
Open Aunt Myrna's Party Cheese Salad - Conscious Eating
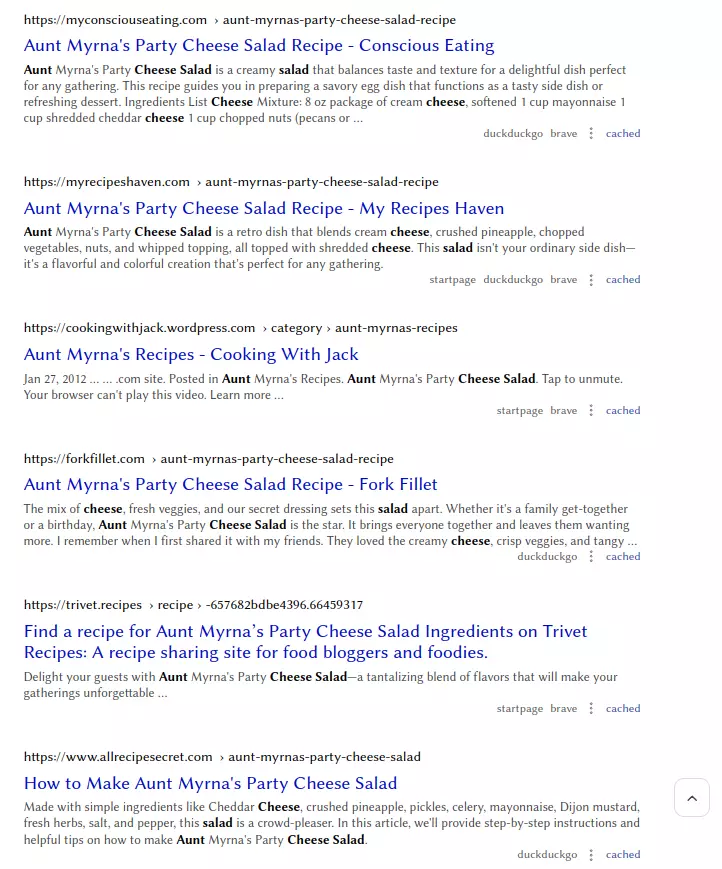click(x=259, y=45)
